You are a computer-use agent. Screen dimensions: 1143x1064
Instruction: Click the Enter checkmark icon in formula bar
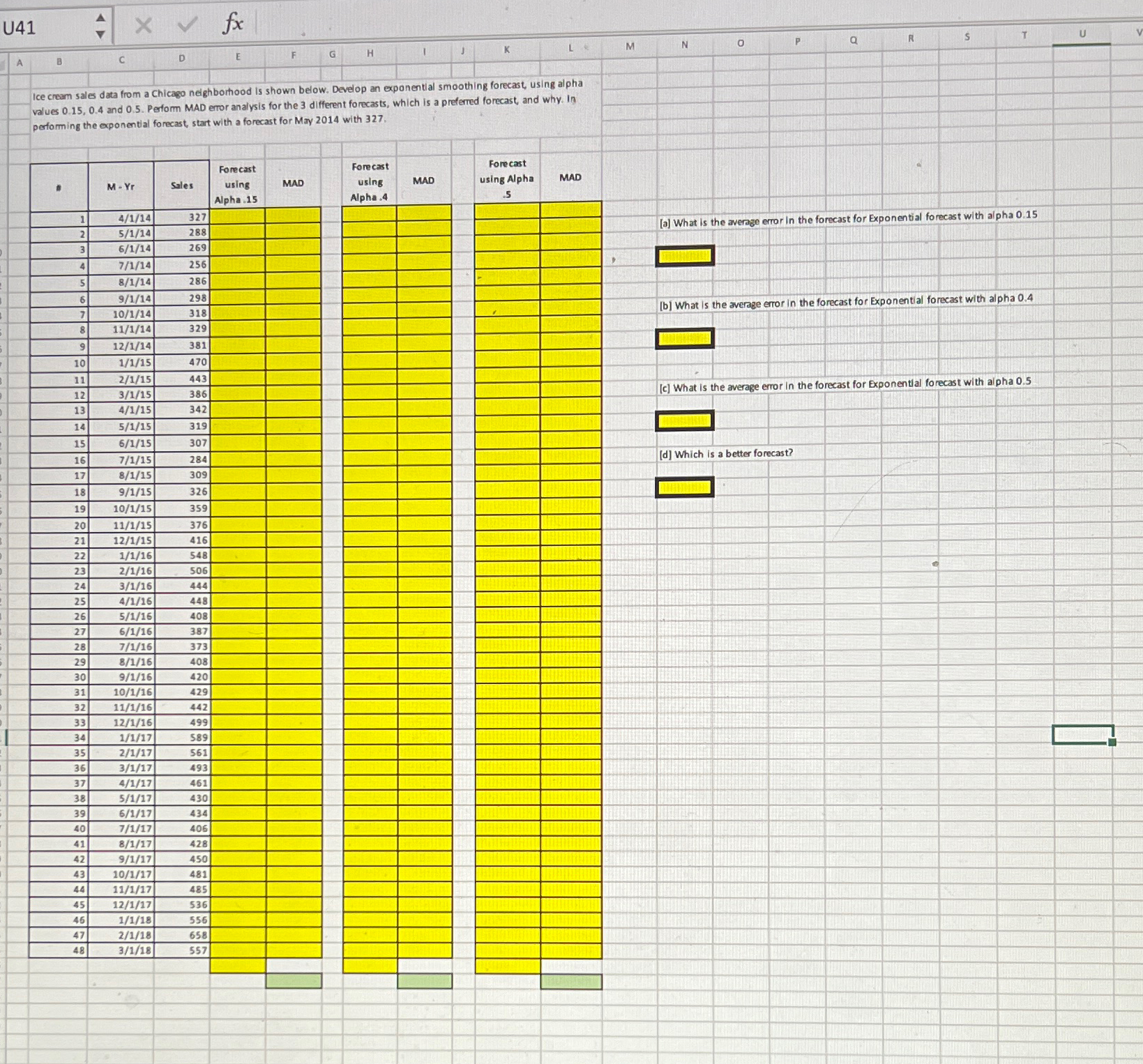[186, 25]
